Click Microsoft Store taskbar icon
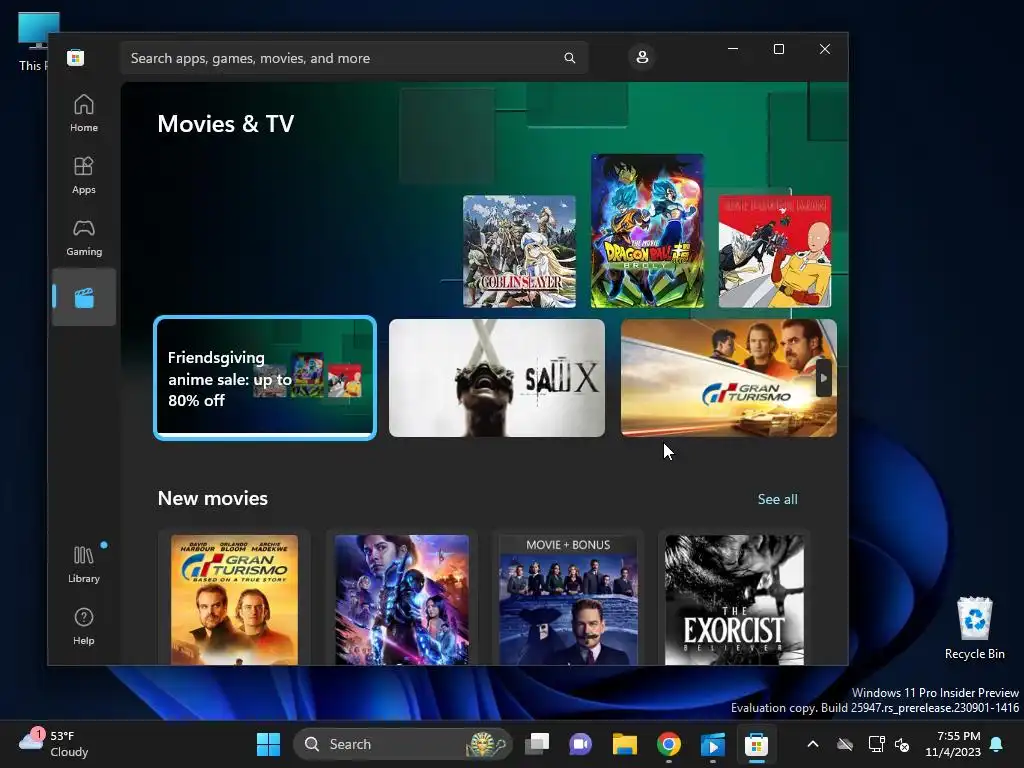 (756, 744)
